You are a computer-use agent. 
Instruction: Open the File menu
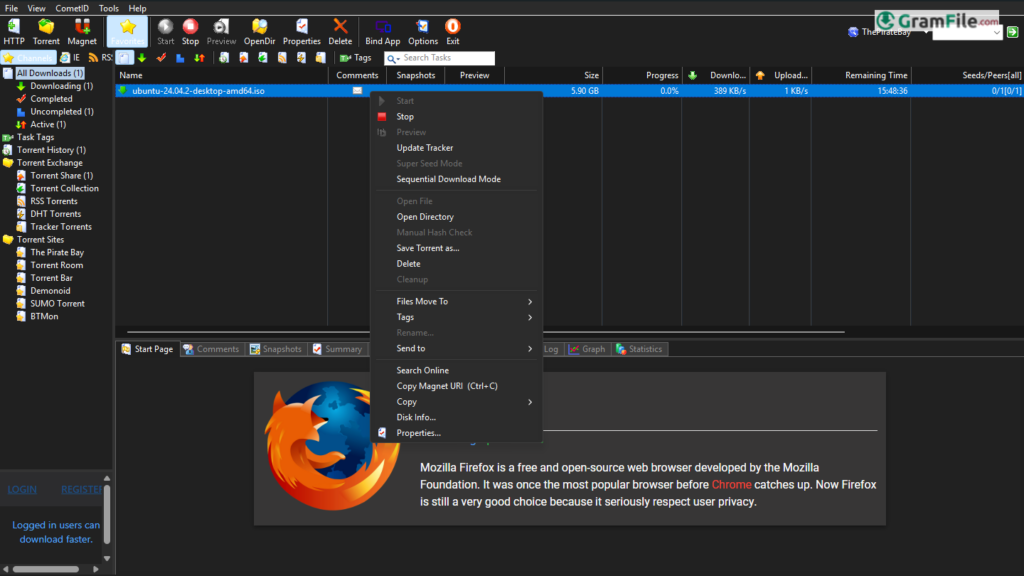(x=11, y=8)
